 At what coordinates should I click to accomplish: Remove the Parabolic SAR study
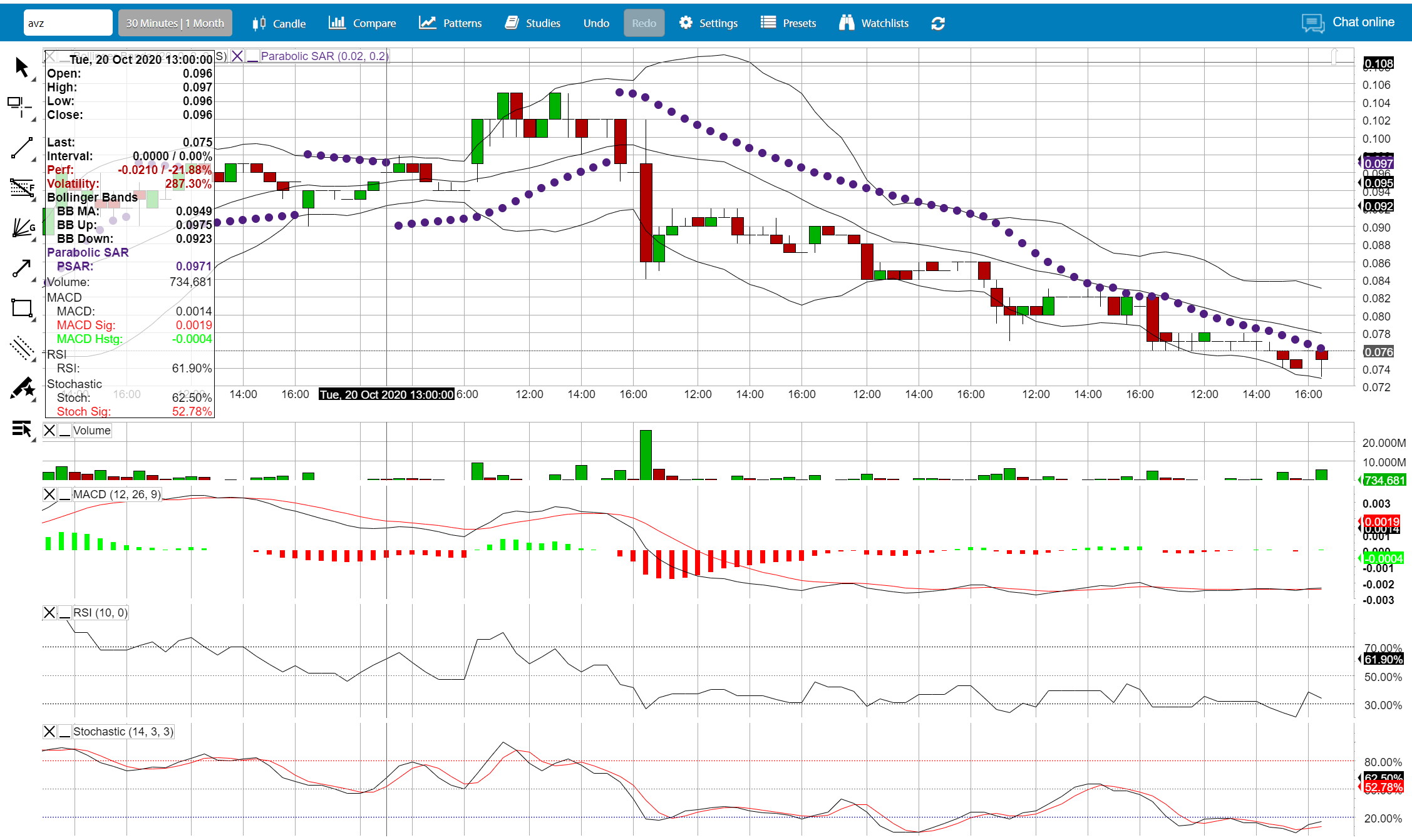click(237, 56)
